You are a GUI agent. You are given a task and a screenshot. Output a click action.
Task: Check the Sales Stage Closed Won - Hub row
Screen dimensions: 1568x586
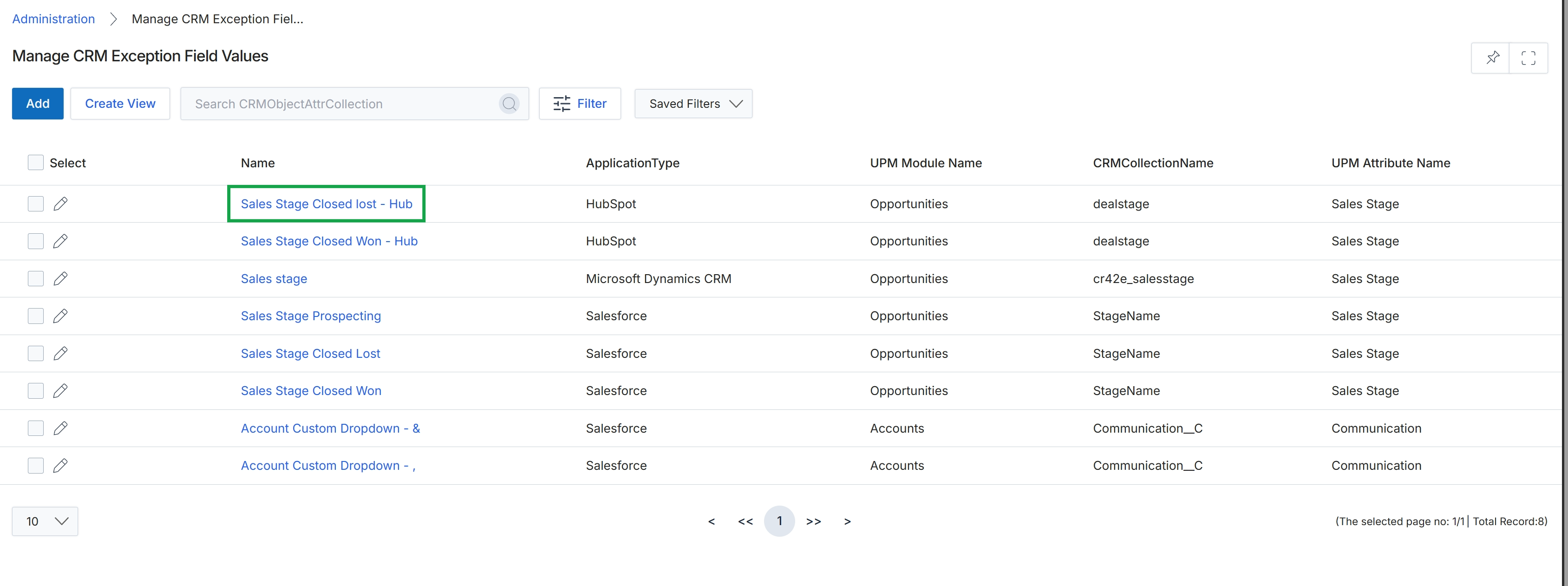(36, 241)
